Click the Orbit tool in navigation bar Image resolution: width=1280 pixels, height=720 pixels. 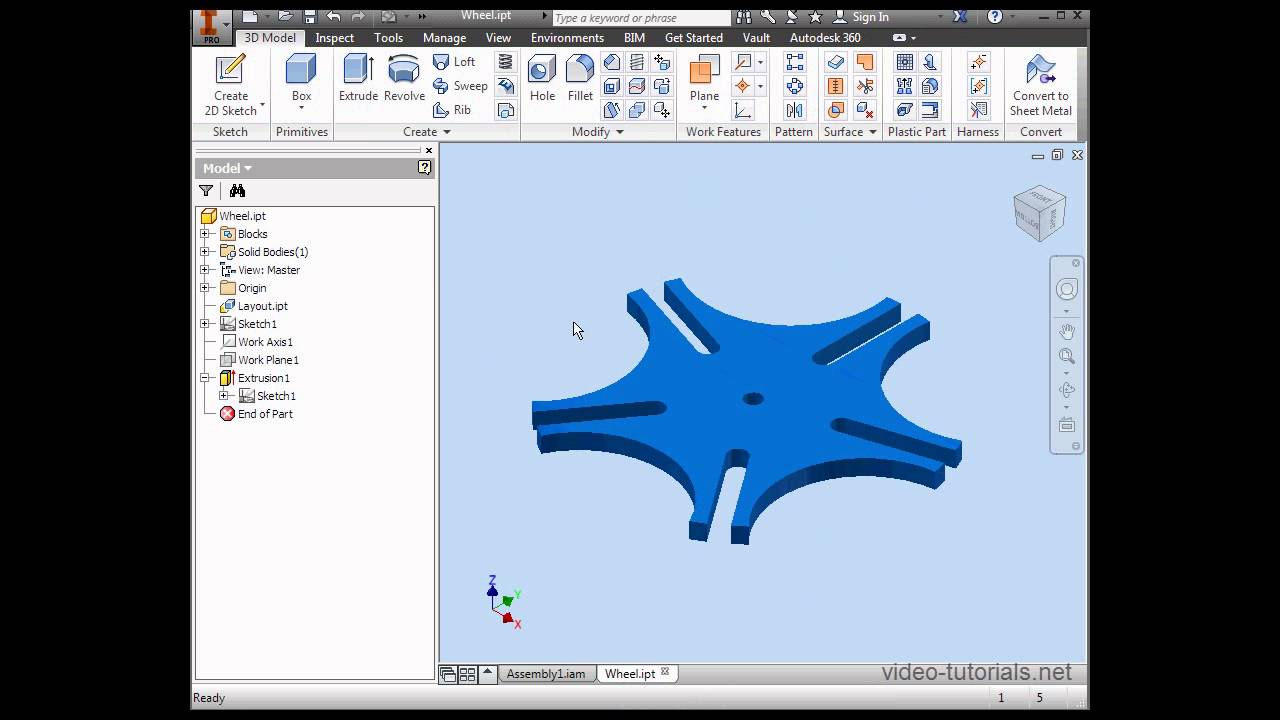coord(1067,390)
